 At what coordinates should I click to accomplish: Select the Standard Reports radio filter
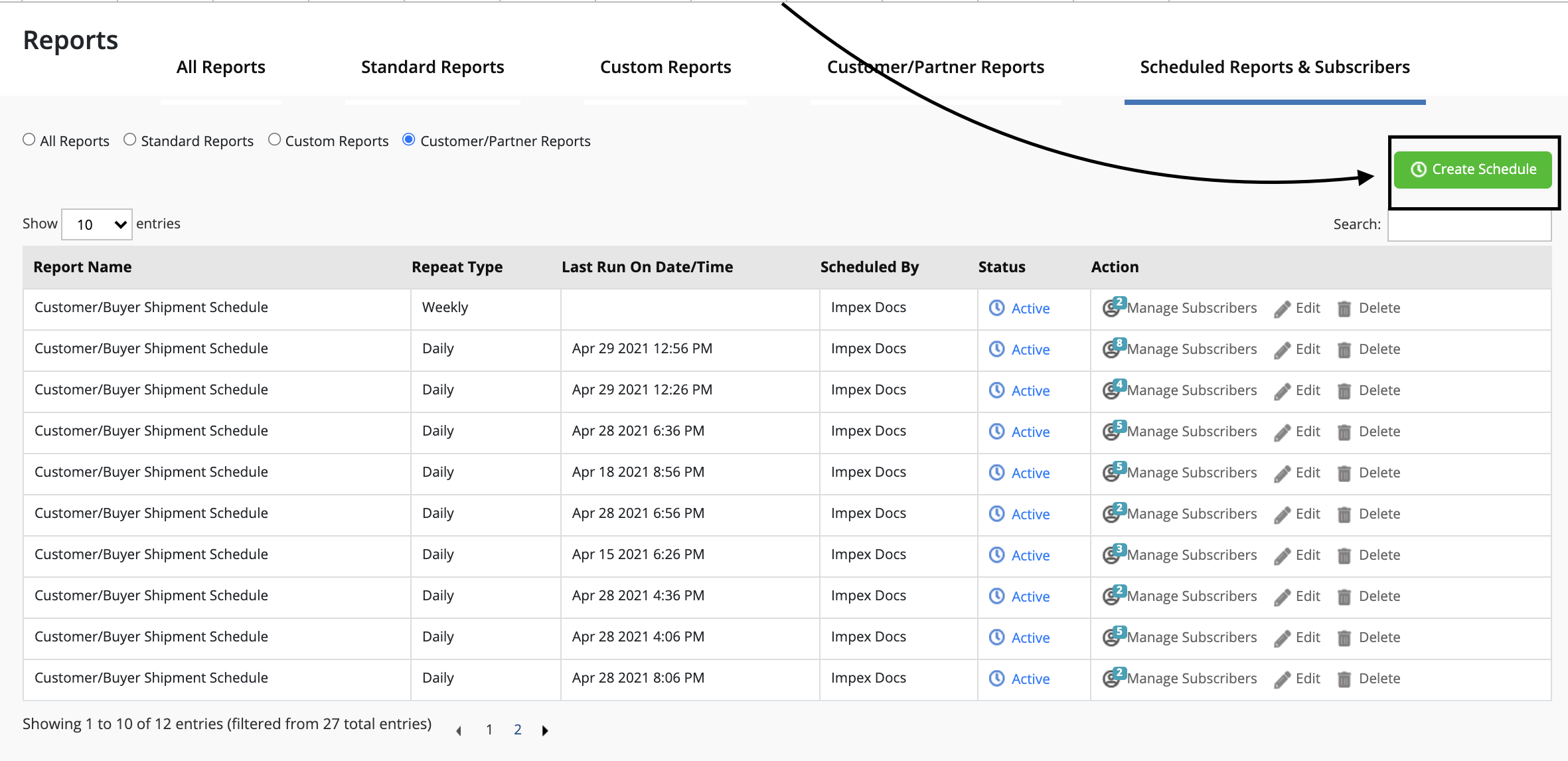point(130,140)
